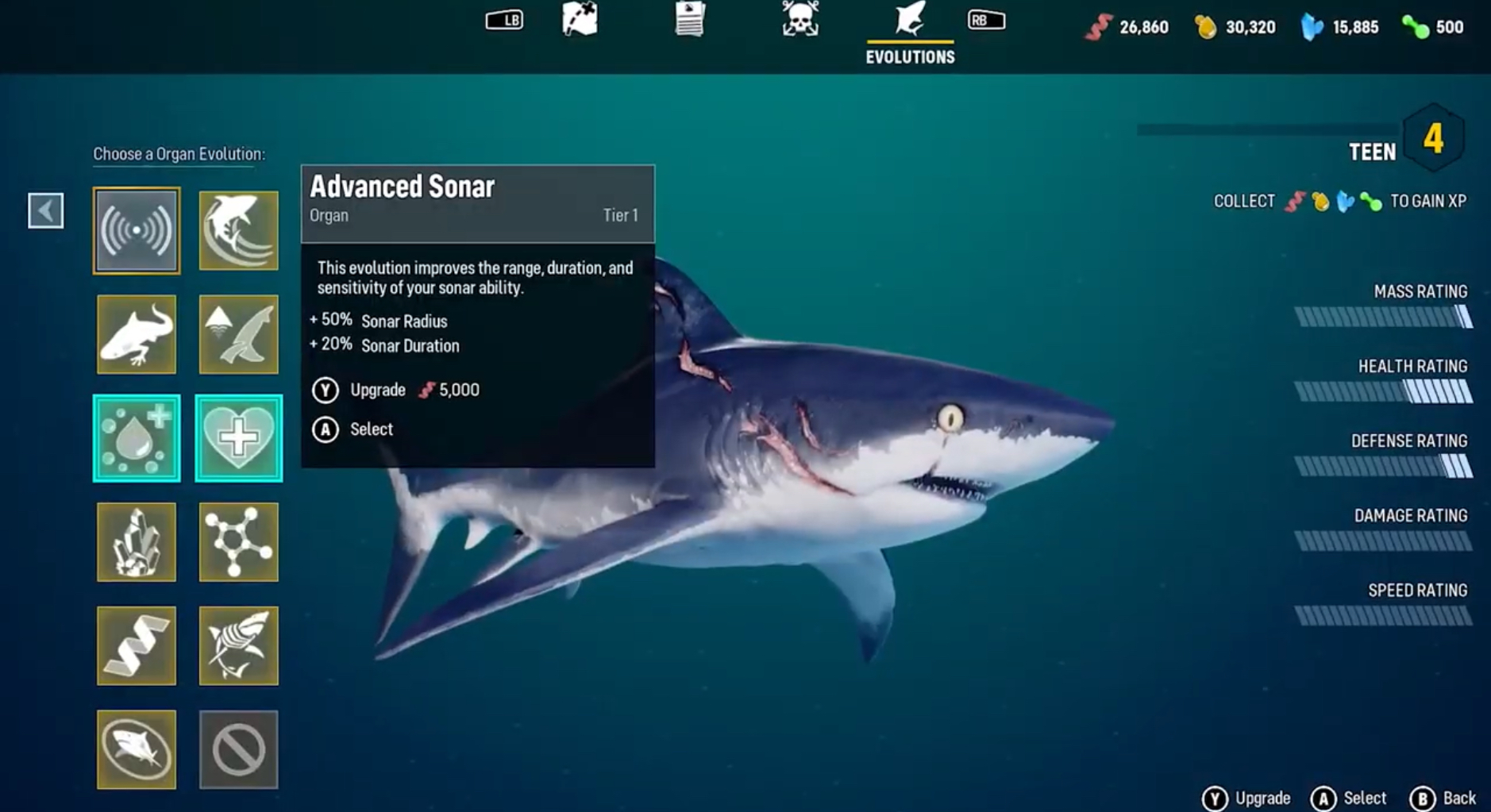Image resolution: width=1491 pixels, height=812 pixels.
Task: Click Upgrade for 5,000 in tooltip
Action: [x=395, y=390]
